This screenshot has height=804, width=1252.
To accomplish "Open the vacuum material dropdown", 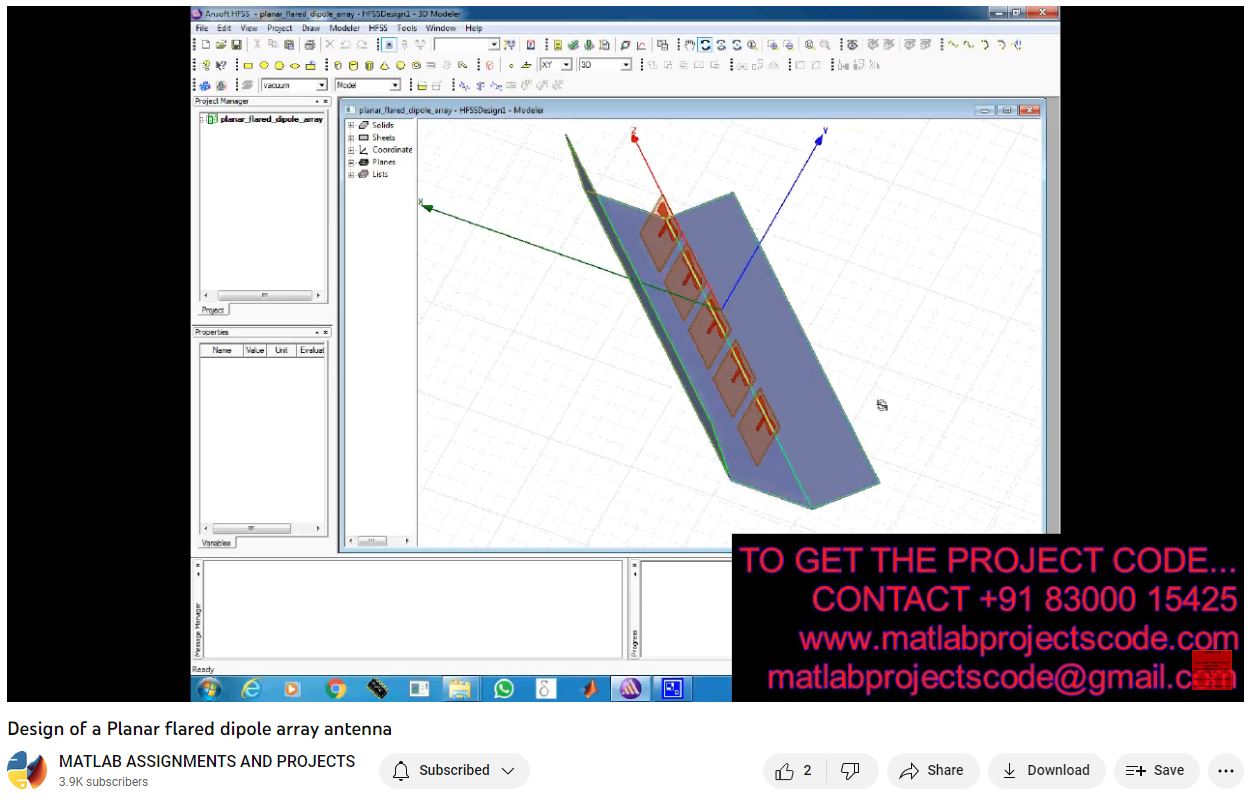I will (x=321, y=86).
